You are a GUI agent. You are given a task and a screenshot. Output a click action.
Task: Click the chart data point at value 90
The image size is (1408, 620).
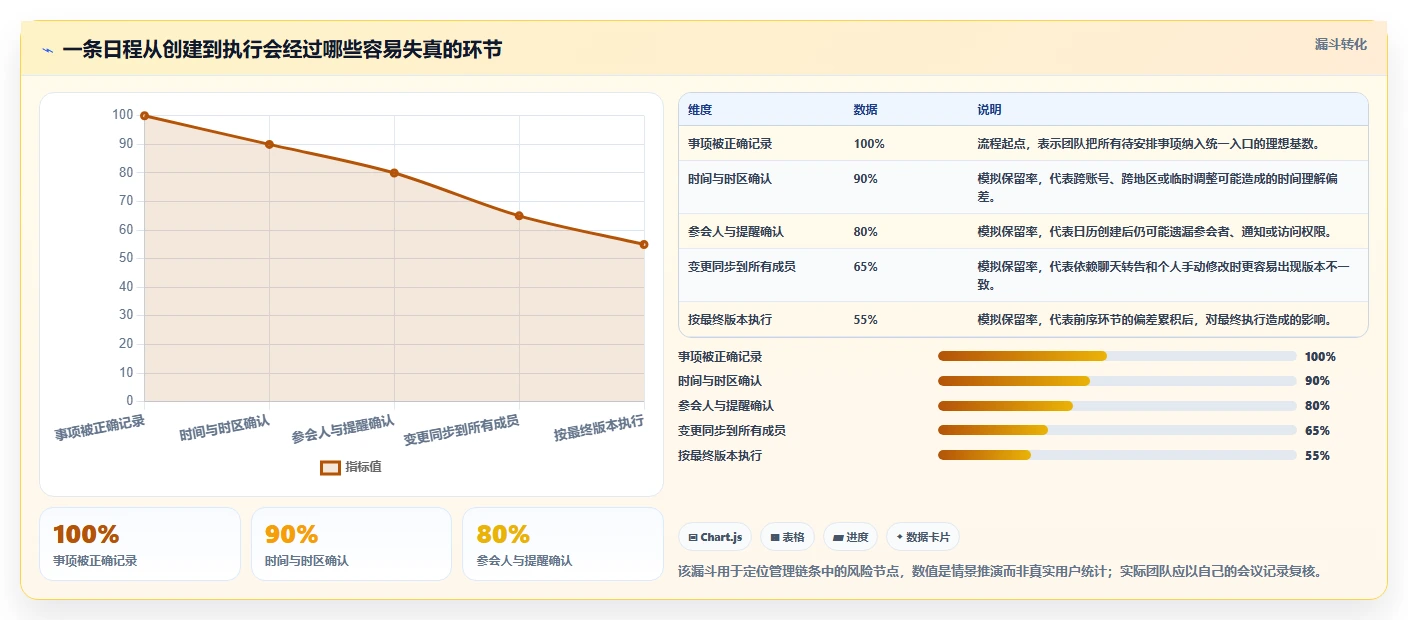click(269, 144)
